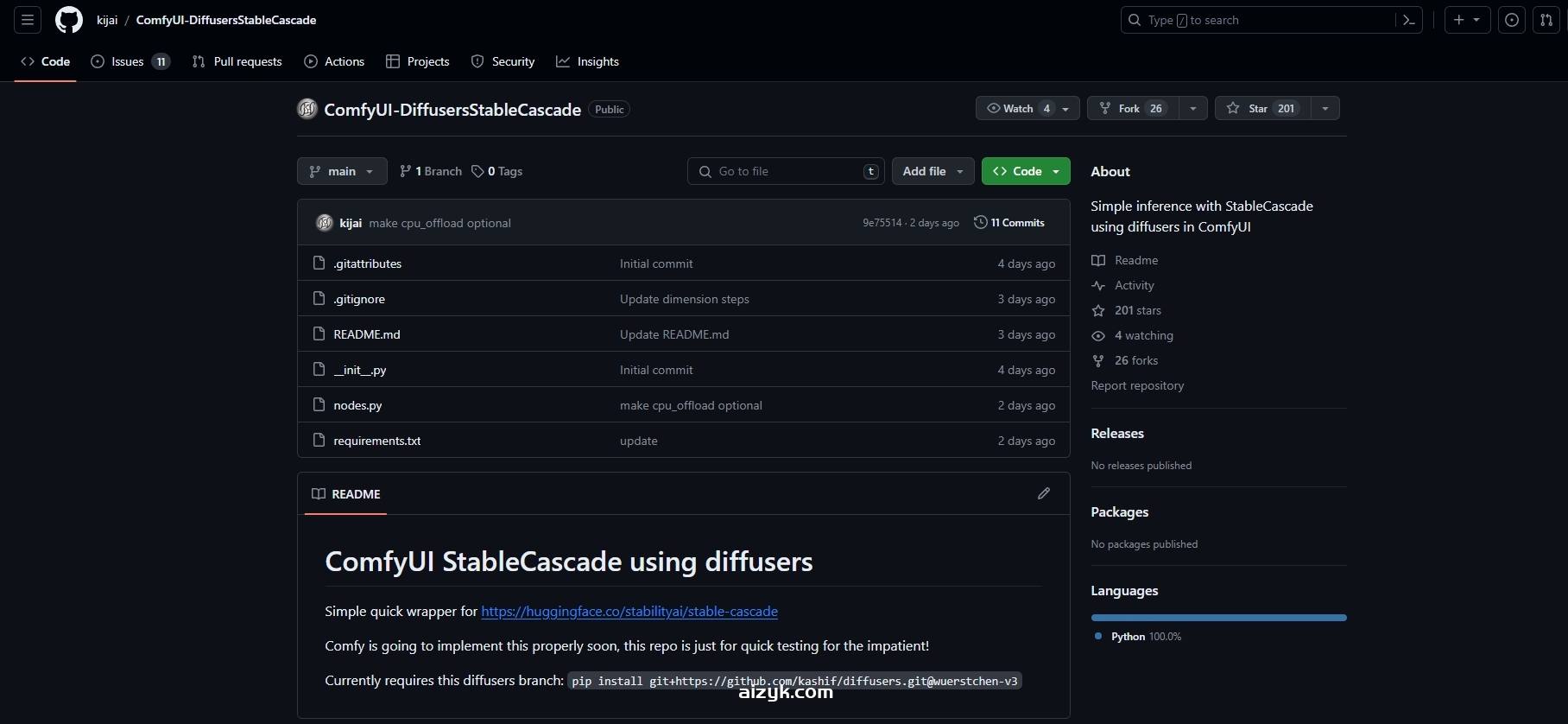Viewport: 1568px width, 724px height.
Task: Open the README.md file
Action: coord(367,334)
